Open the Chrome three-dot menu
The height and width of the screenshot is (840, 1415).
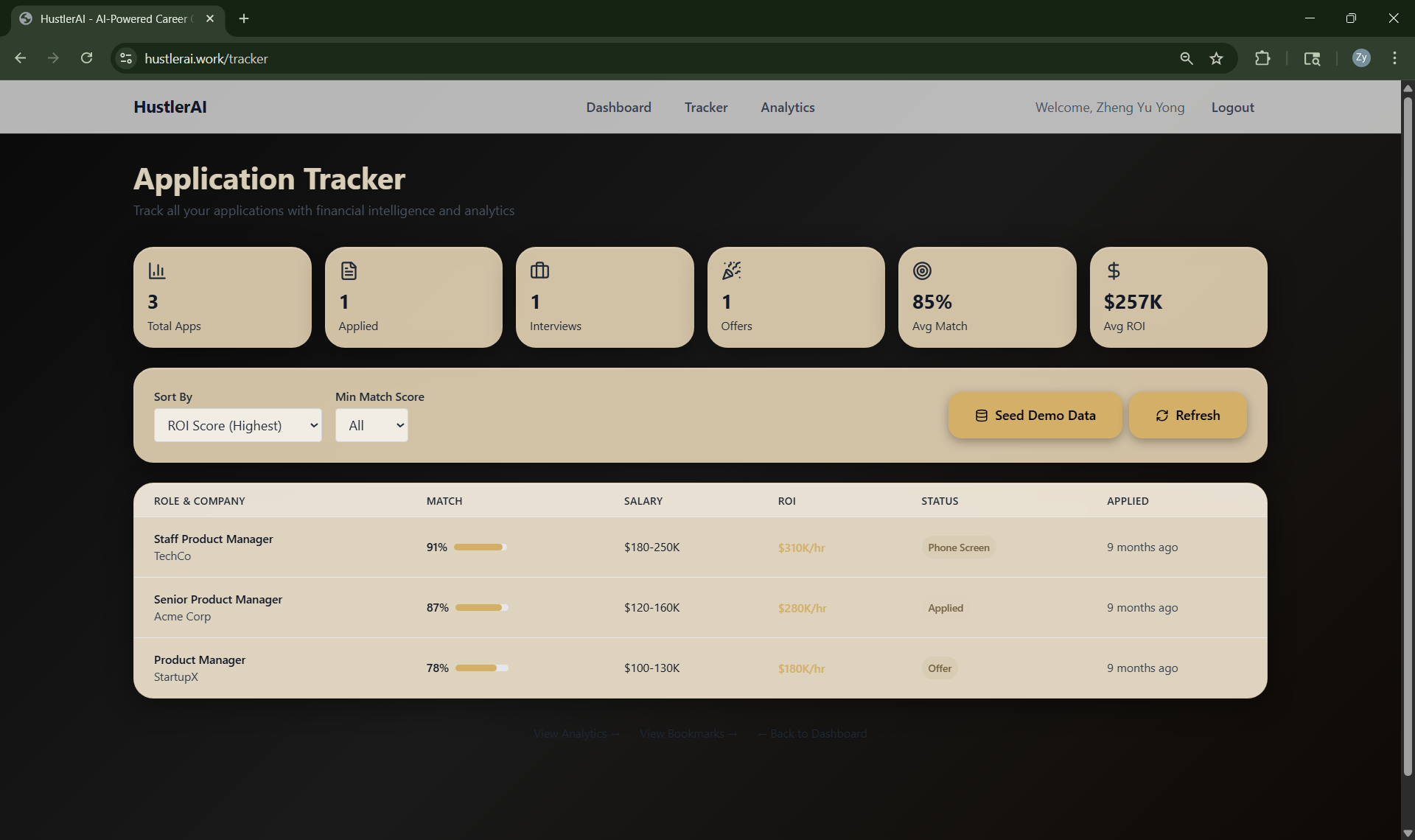click(x=1394, y=58)
